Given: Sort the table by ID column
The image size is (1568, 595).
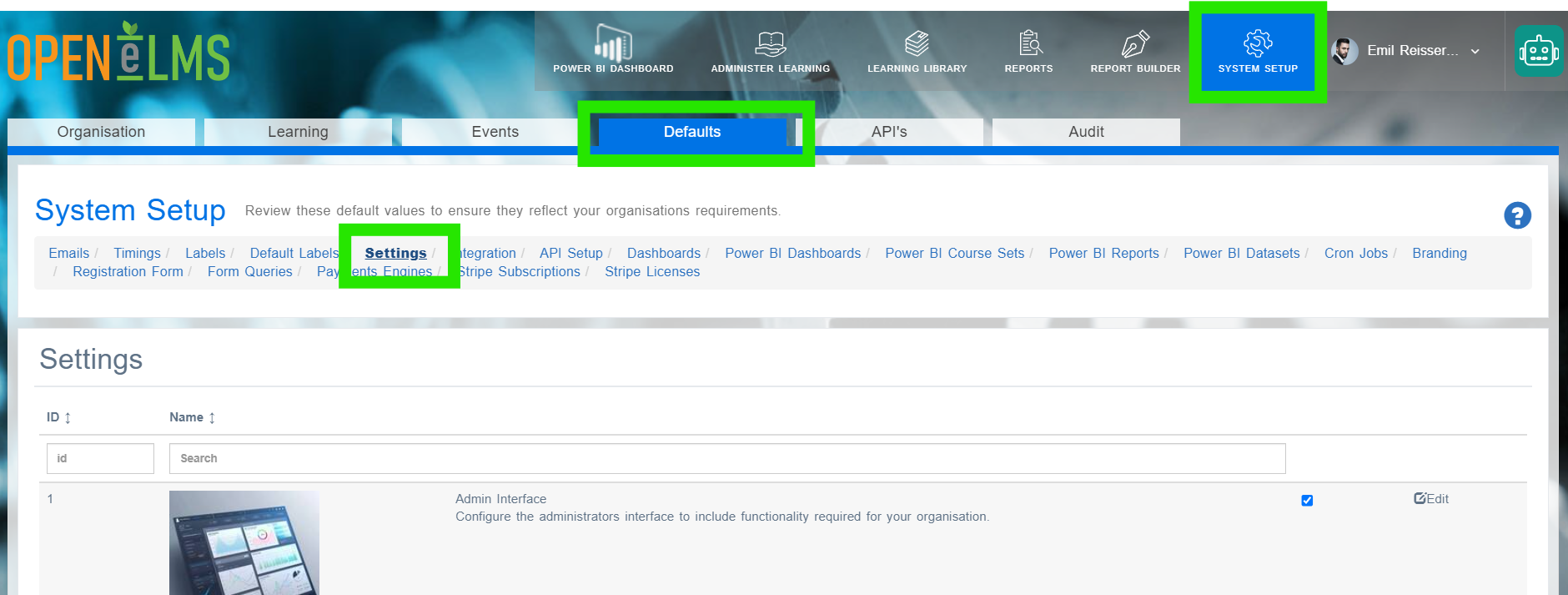Looking at the screenshot, I should pos(58,417).
